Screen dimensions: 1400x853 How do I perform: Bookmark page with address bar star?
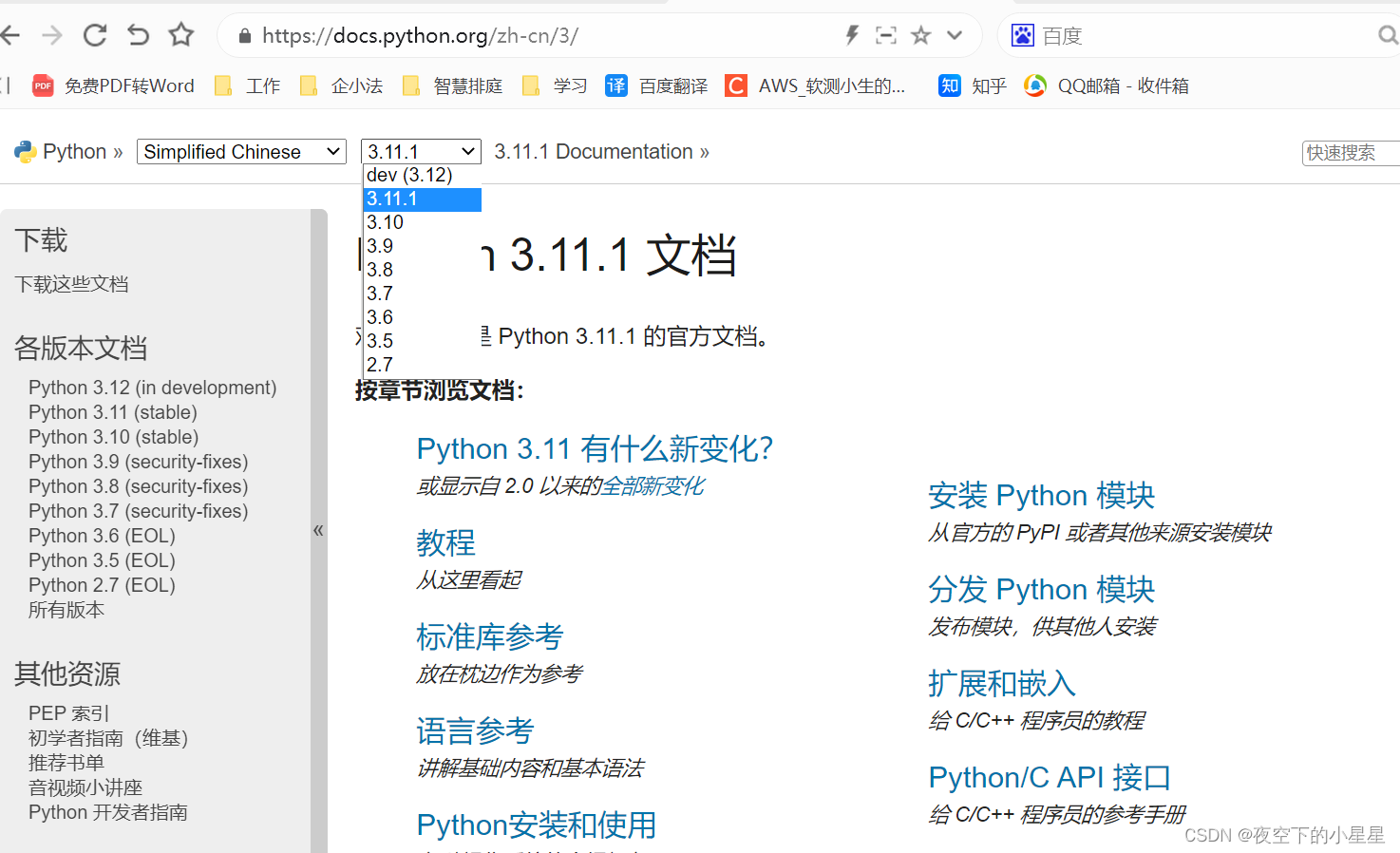pos(920,35)
